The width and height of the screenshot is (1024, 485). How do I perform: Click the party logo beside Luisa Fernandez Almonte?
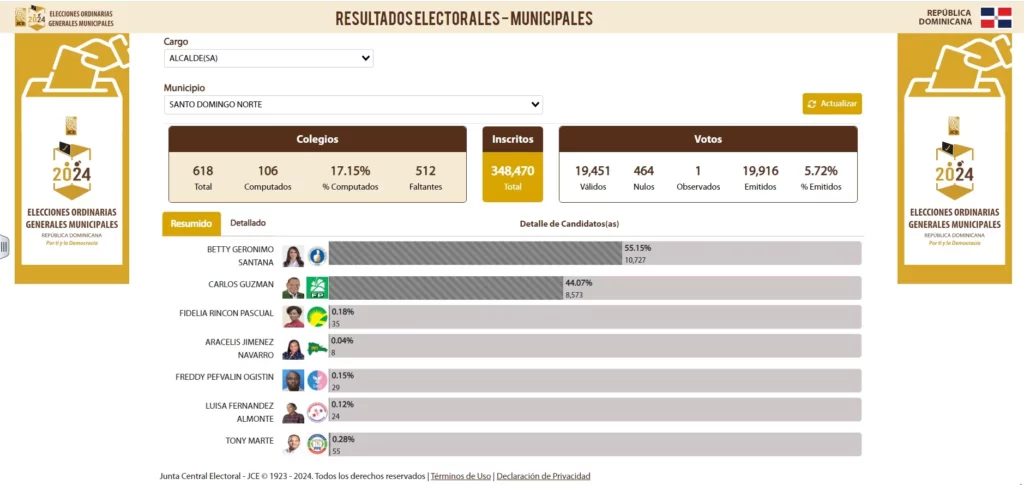point(317,412)
